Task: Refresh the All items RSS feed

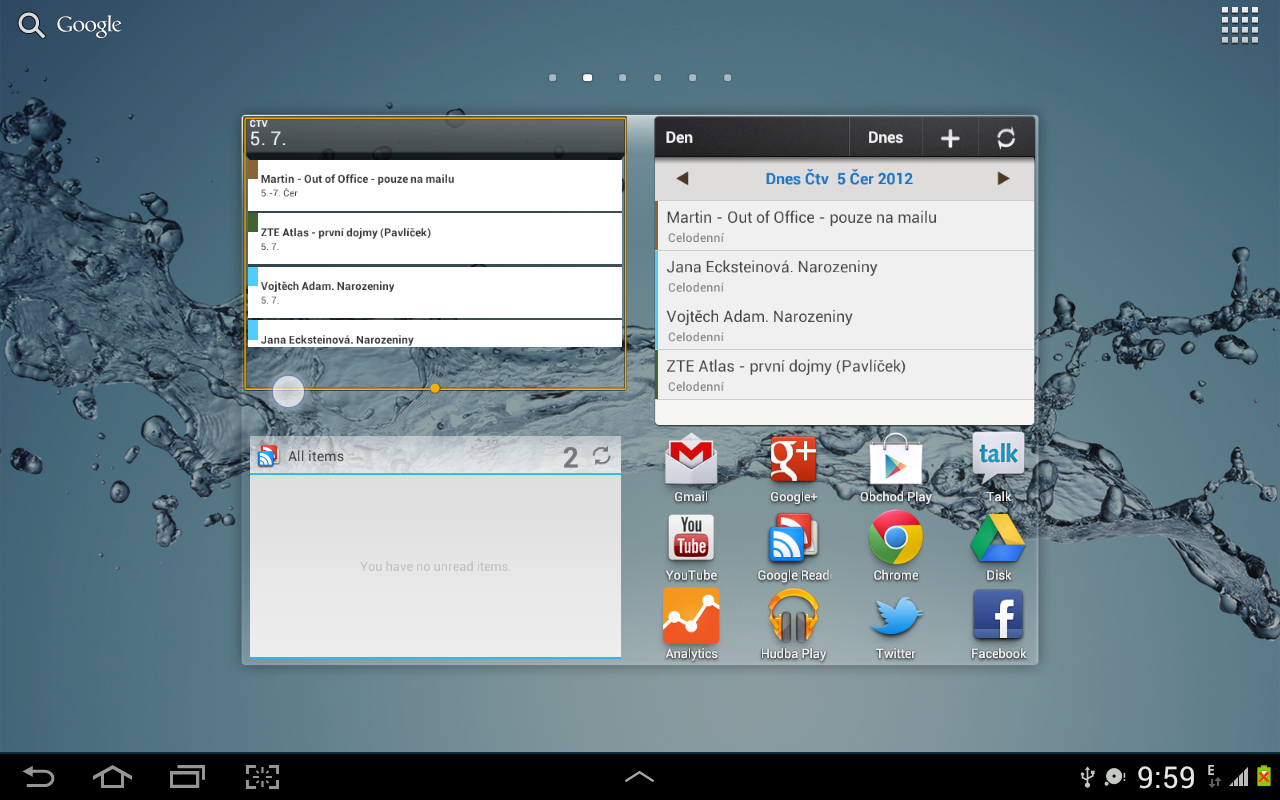Action: click(600, 456)
